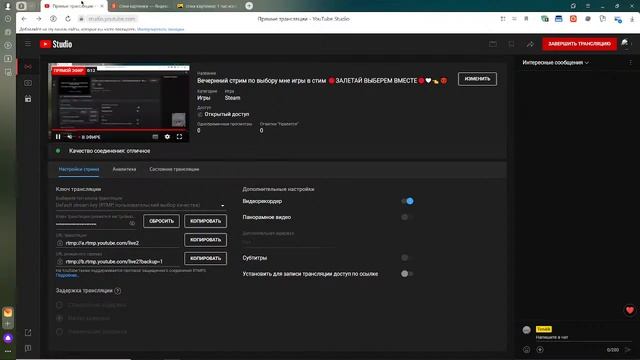Open chat options three-dot menu
This screenshot has width=640, height=360.
click(630, 62)
